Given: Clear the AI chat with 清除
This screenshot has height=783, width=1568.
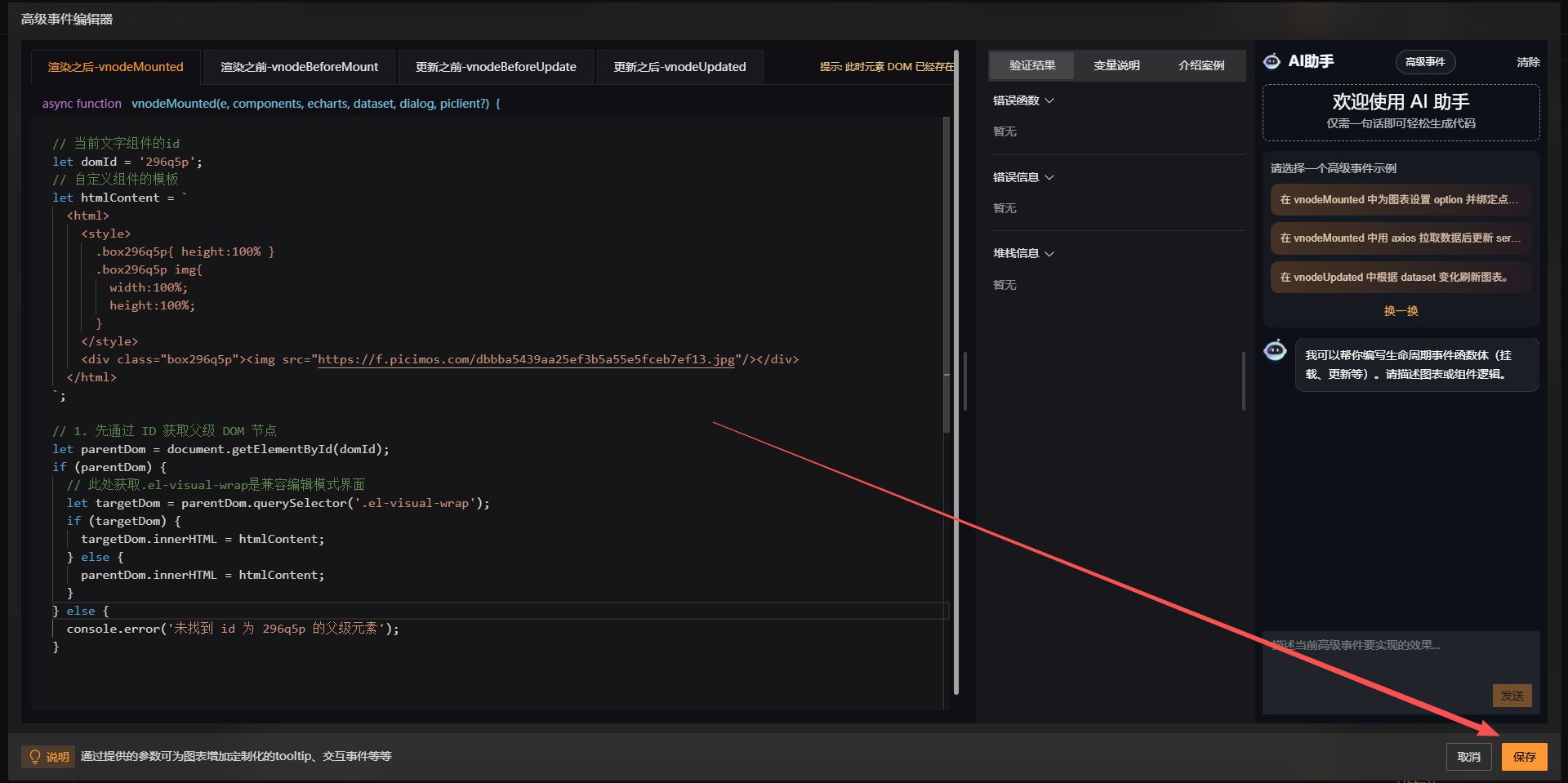Looking at the screenshot, I should tap(1528, 62).
